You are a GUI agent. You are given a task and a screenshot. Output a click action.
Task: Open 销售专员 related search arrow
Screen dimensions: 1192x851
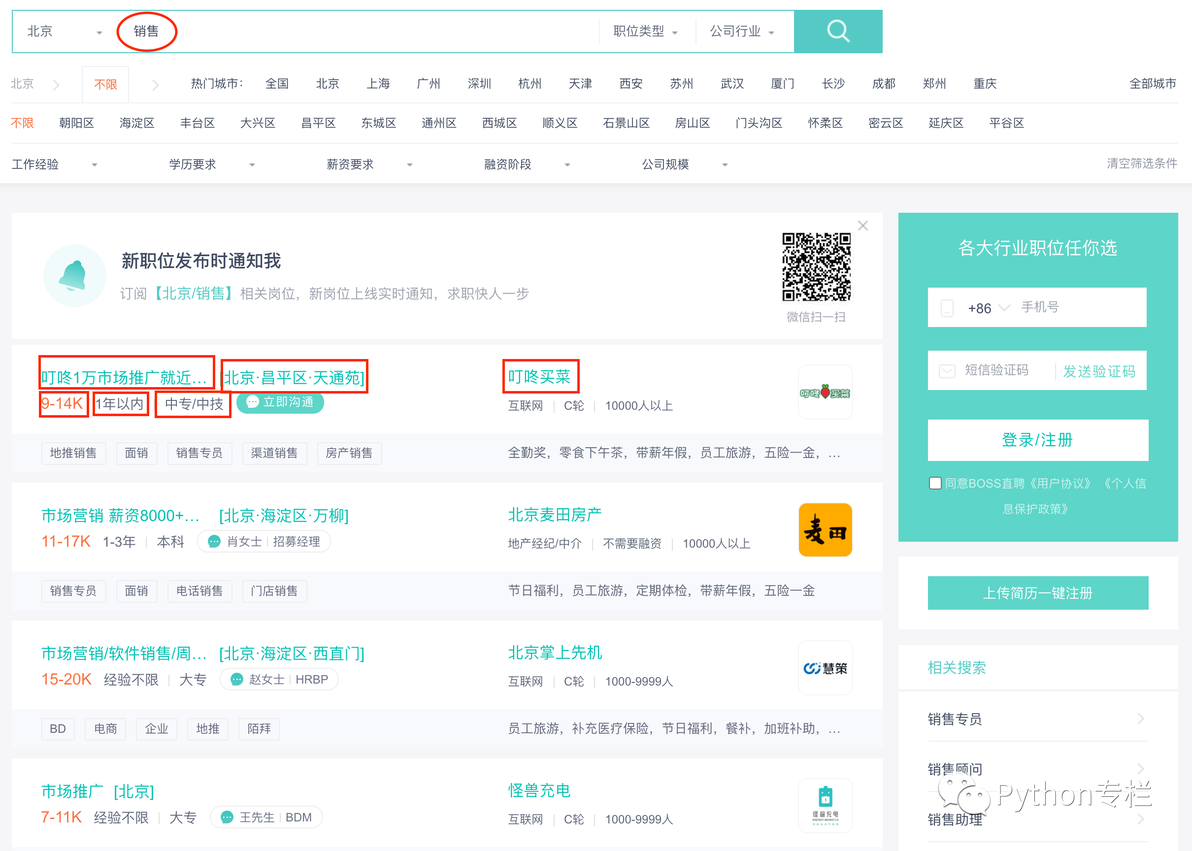[x=1140, y=719]
